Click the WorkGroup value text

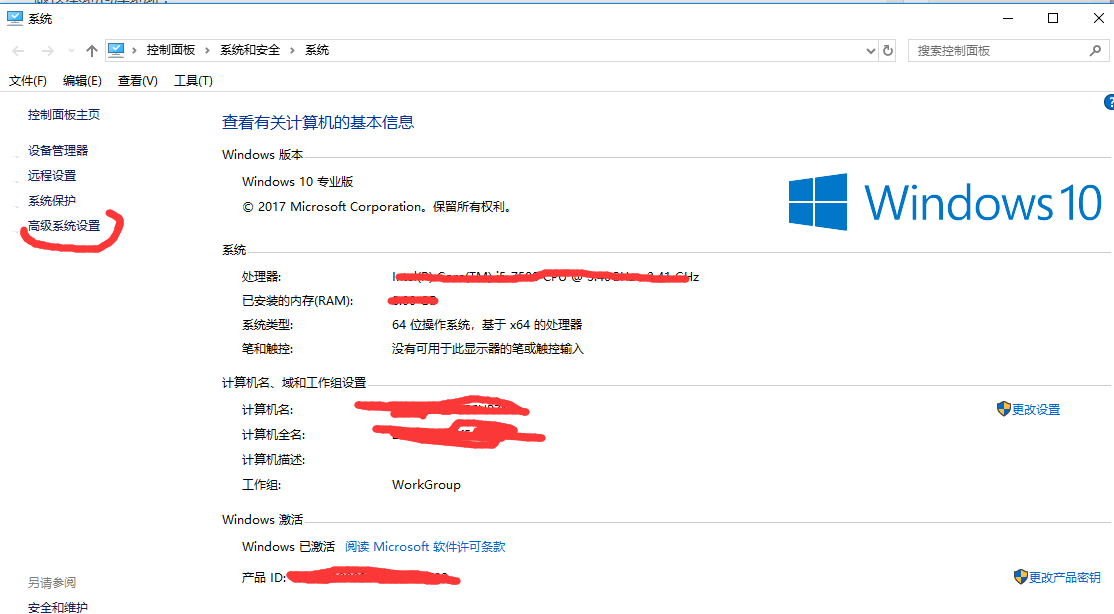coord(426,485)
